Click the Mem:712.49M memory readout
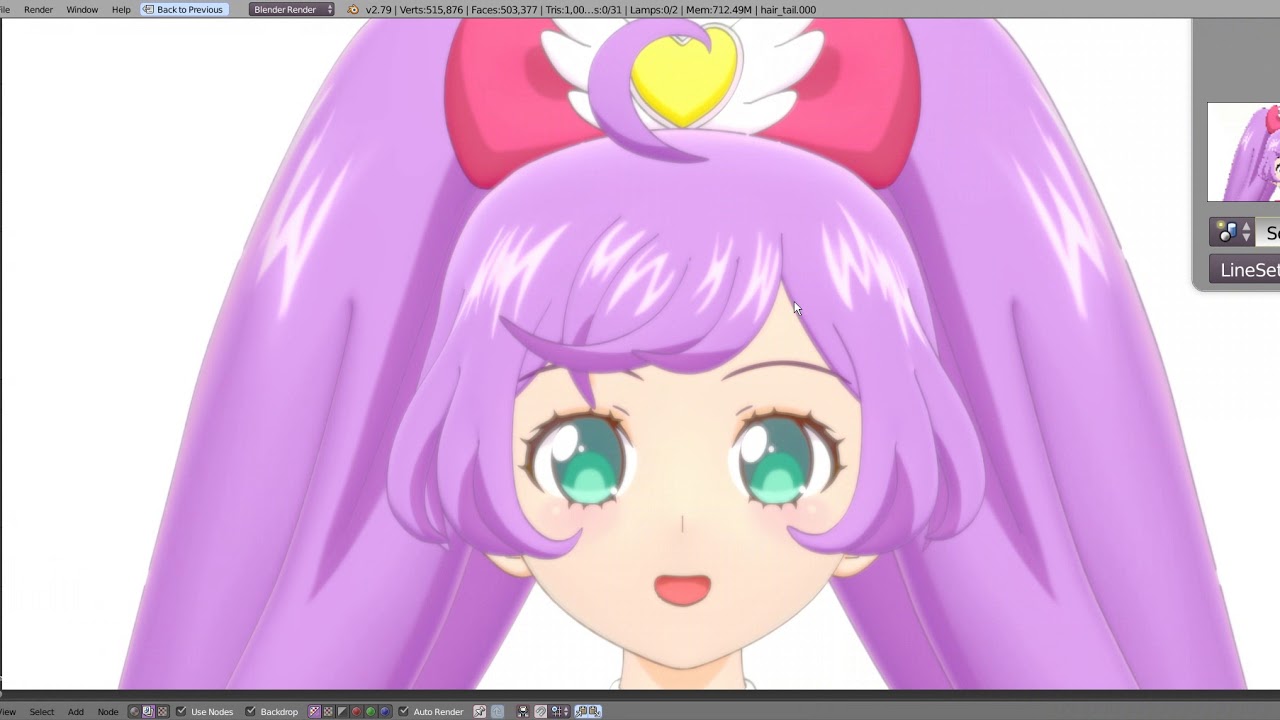Image resolution: width=1280 pixels, height=720 pixels. pos(719,10)
